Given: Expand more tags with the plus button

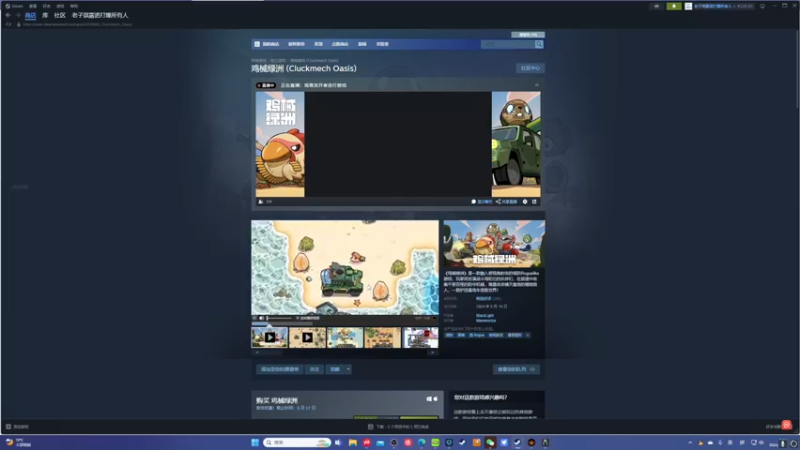Looking at the screenshot, I should [x=528, y=336].
